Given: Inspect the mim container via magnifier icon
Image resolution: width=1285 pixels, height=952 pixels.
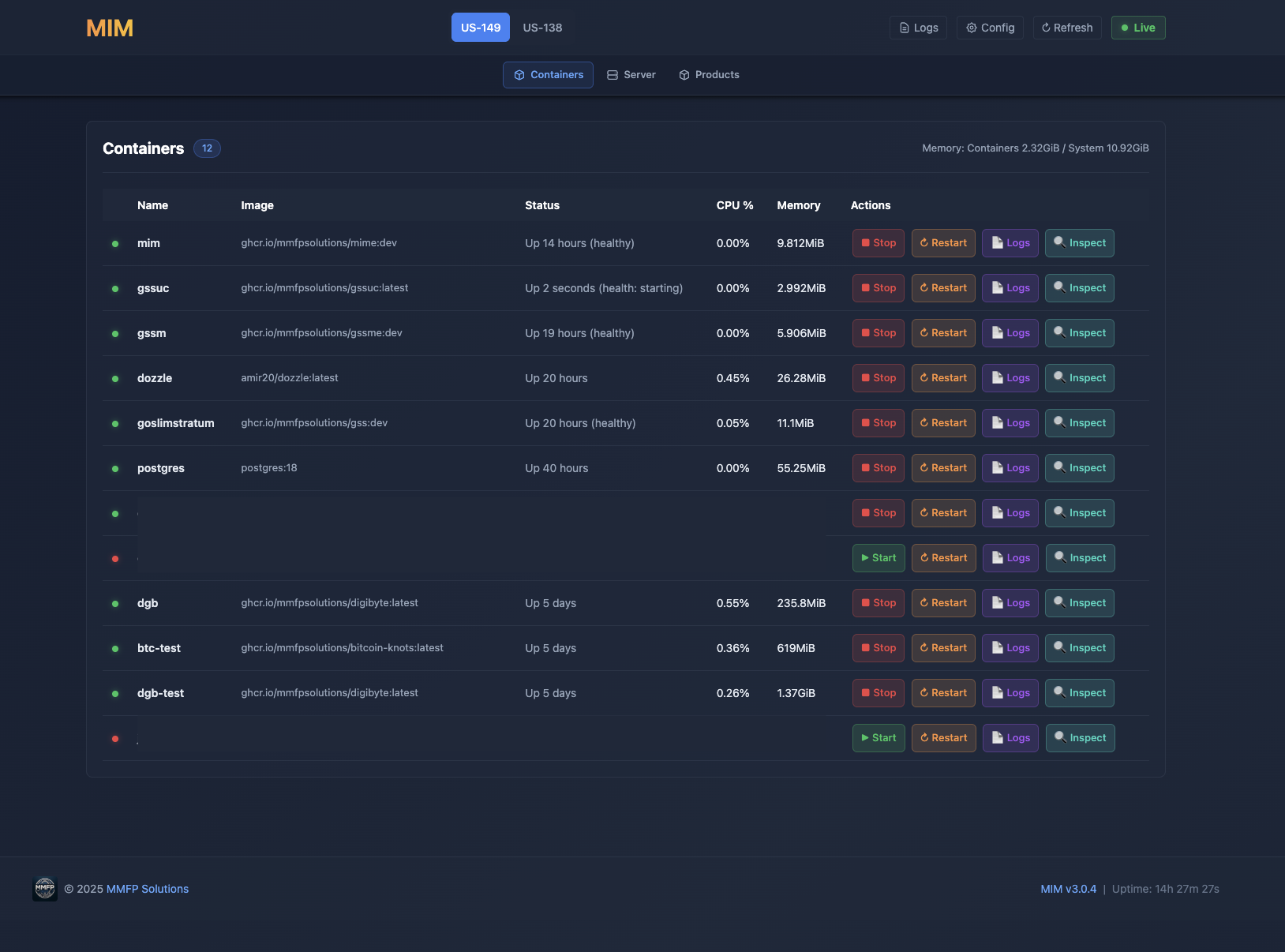Looking at the screenshot, I should [x=1060, y=242].
